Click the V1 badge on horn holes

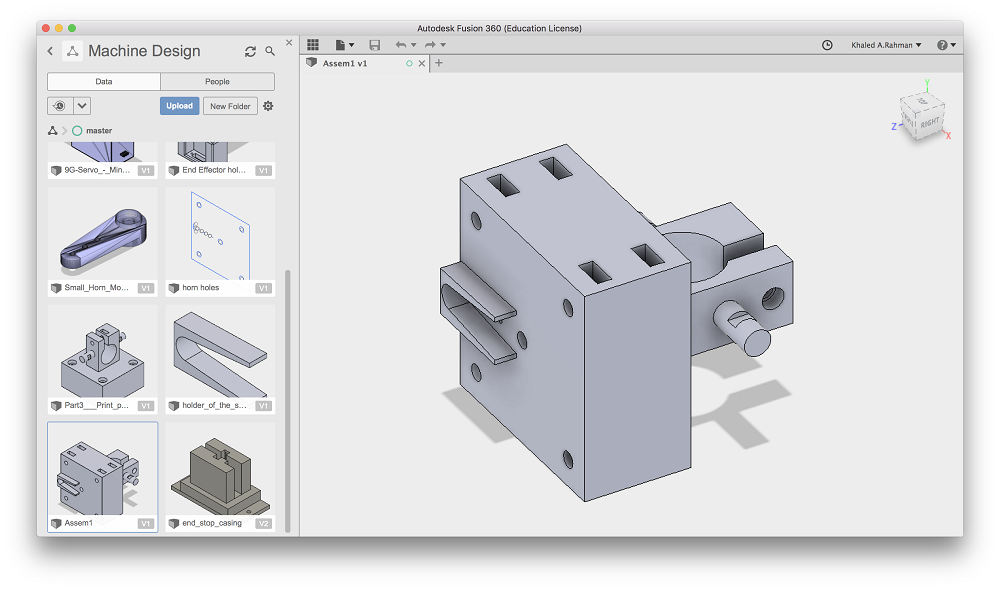pos(263,288)
